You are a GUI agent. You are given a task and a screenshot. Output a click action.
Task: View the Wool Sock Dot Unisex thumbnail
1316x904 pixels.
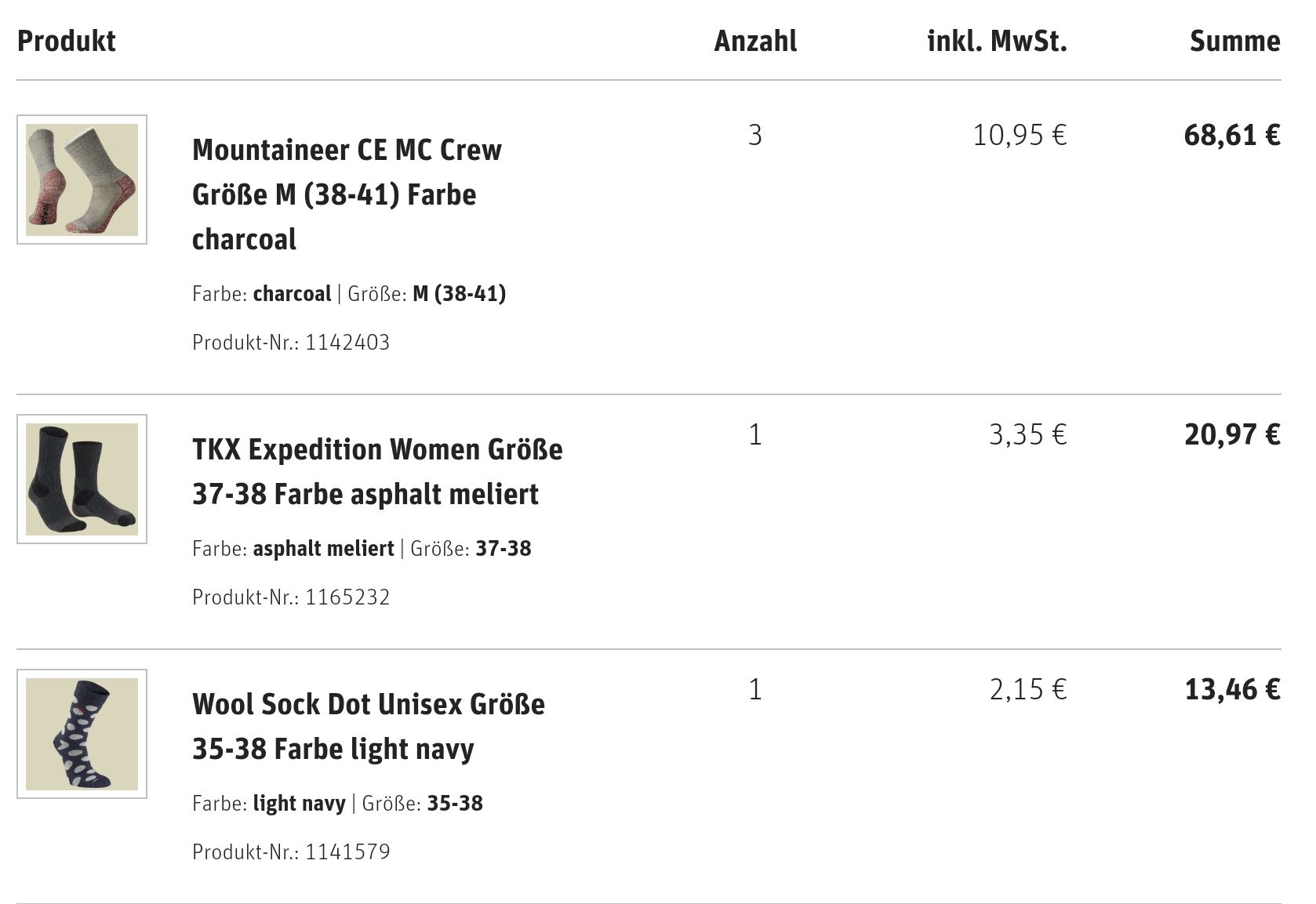[82, 734]
